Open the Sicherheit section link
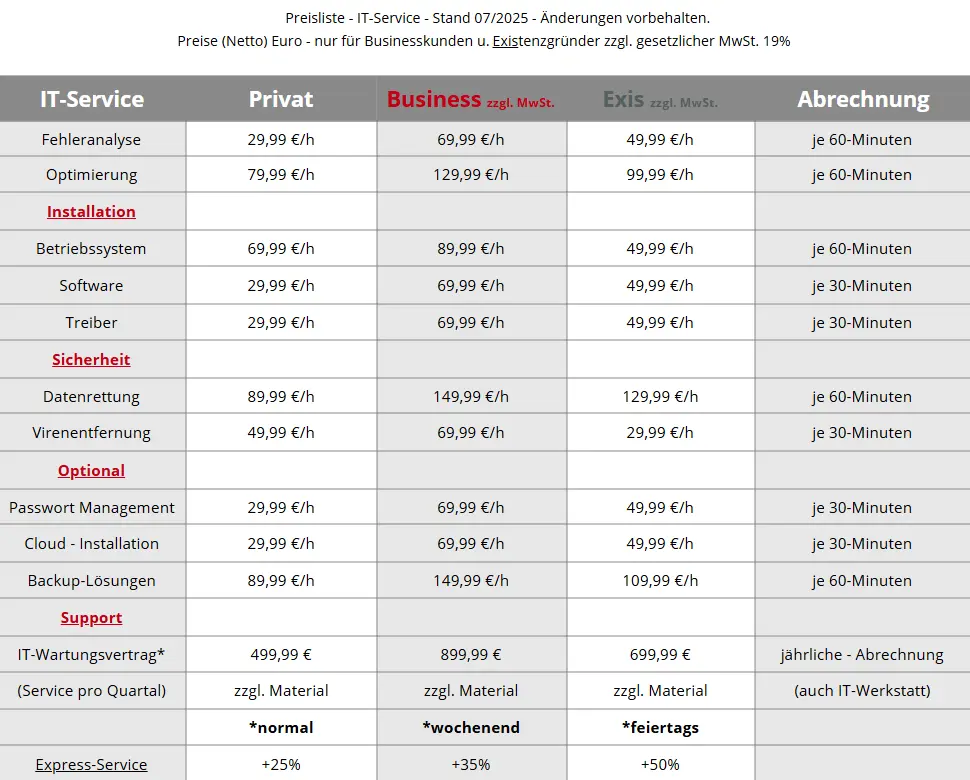Screen dimensions: 970x780 91,359
